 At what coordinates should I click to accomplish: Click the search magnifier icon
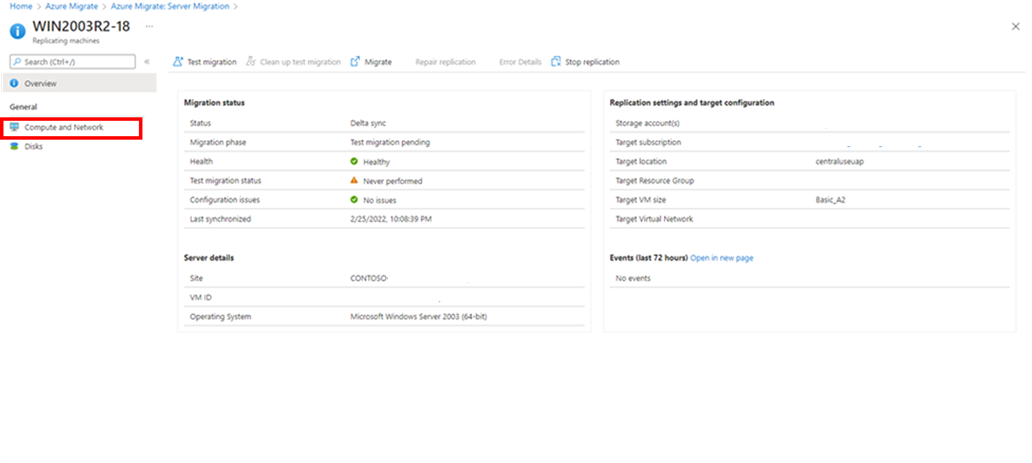[17, 62]
